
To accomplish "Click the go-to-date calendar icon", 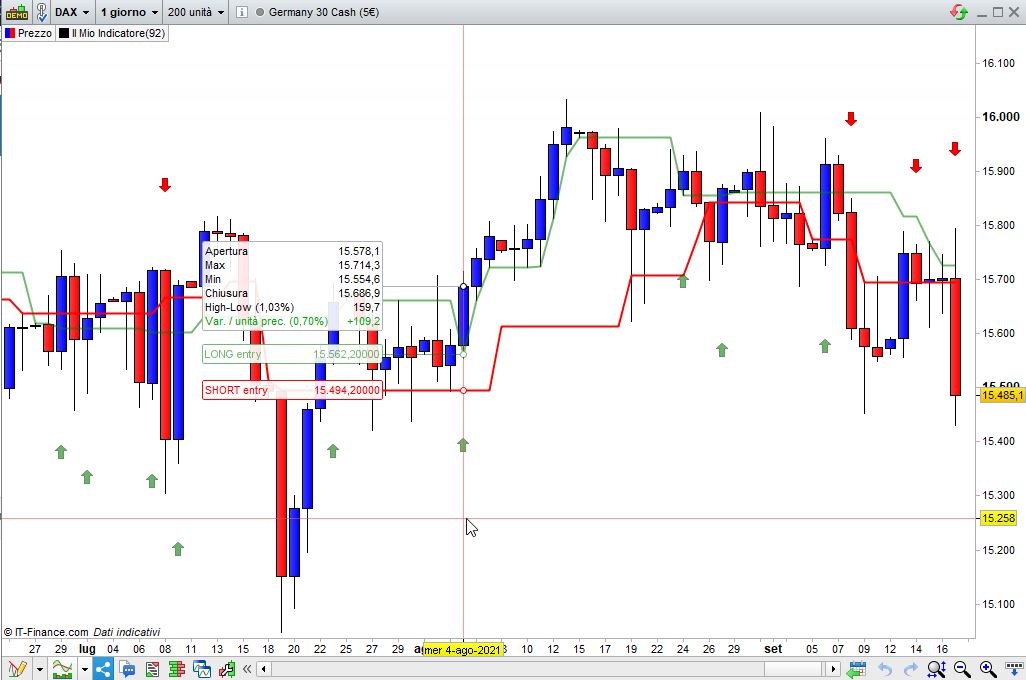I will pyautogui.click(x=856, y=669).
